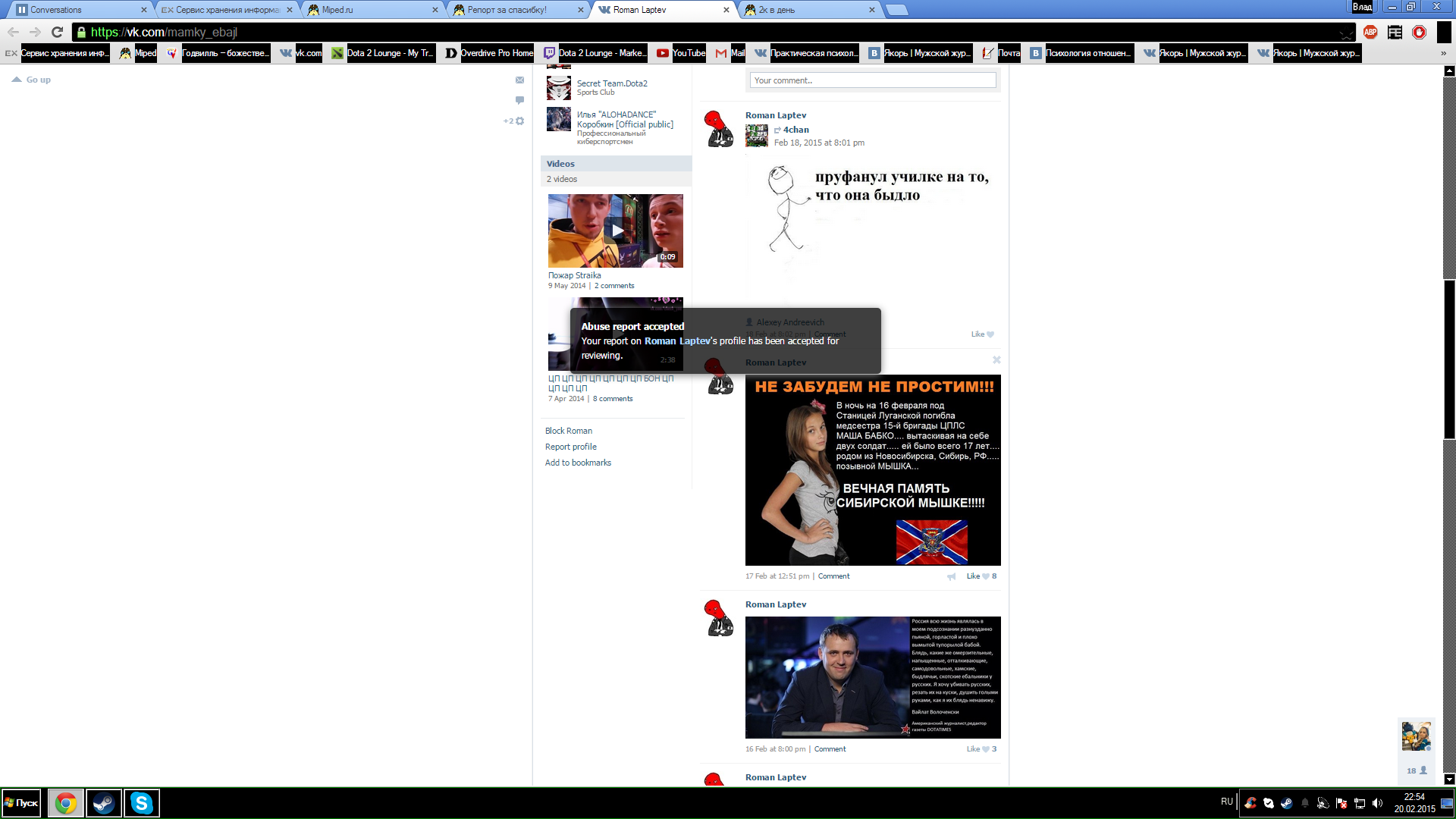Click the Влад Chrome profile button
This screenshot has width=1456, height=819.
click(1362, 7)
